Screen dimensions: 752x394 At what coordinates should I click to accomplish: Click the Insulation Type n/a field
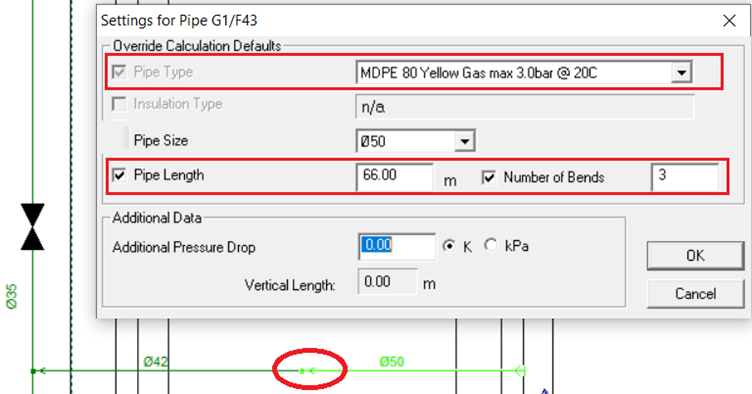[525, 107]
